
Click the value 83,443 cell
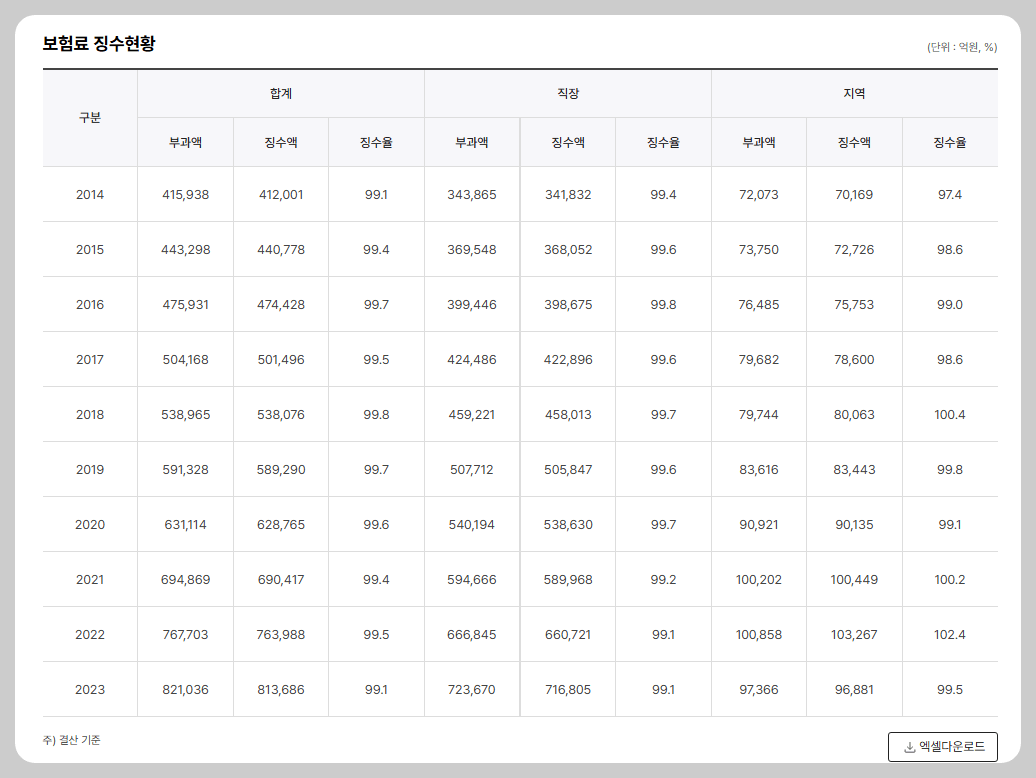point(854,470)
